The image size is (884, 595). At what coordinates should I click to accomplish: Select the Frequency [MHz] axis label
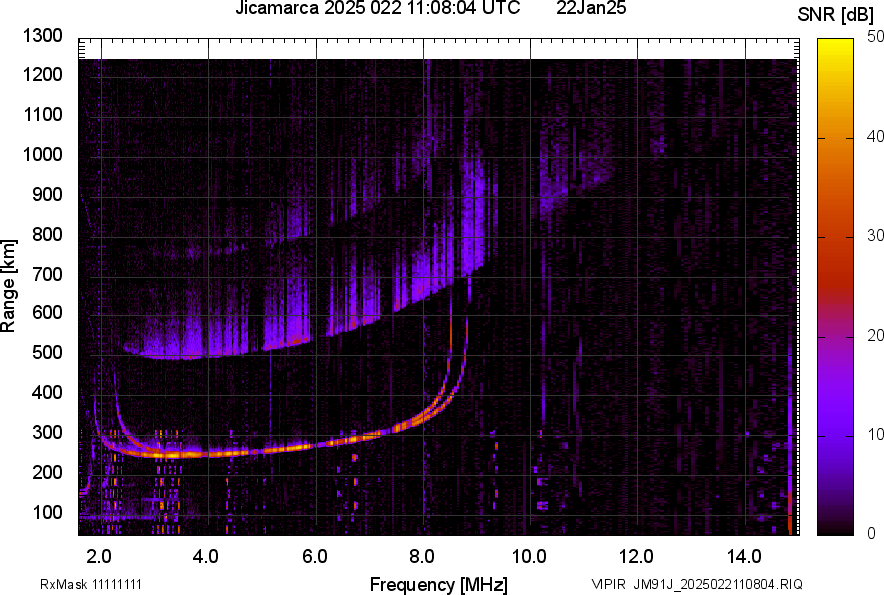pyautogui.click(x=438, y=584)
